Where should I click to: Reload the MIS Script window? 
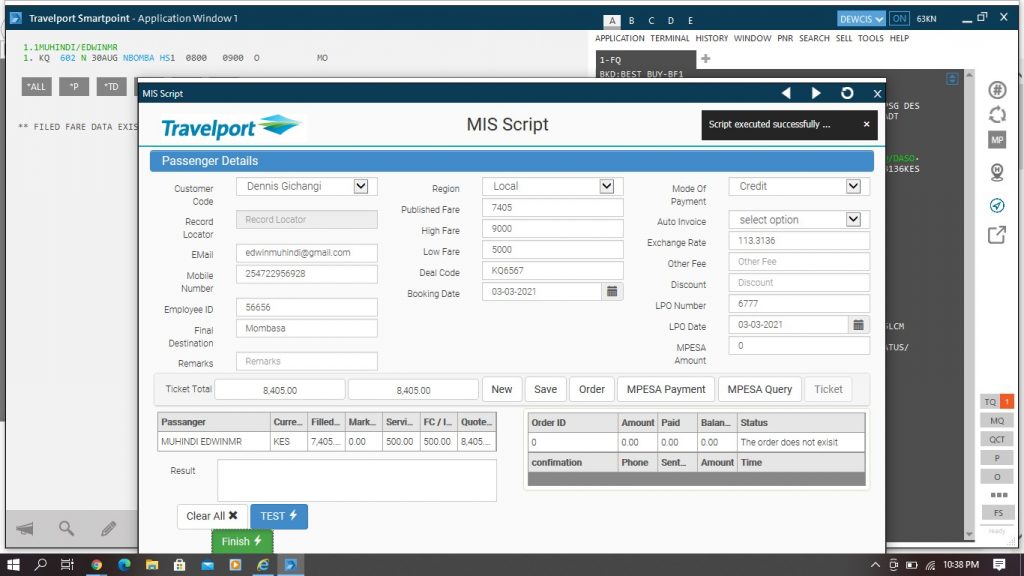pyautogui.click(x=847, y=93)
